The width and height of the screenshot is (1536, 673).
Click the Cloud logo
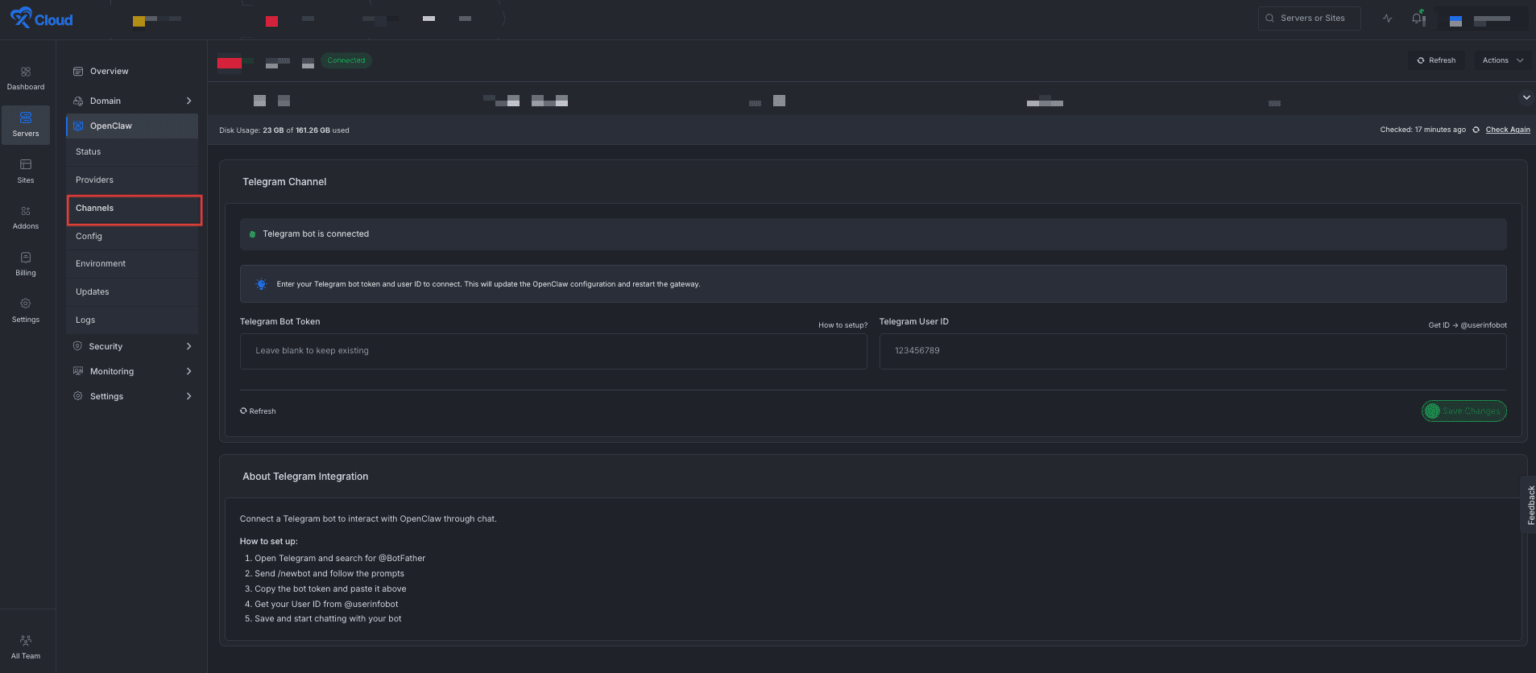click(x=40, y=17)
